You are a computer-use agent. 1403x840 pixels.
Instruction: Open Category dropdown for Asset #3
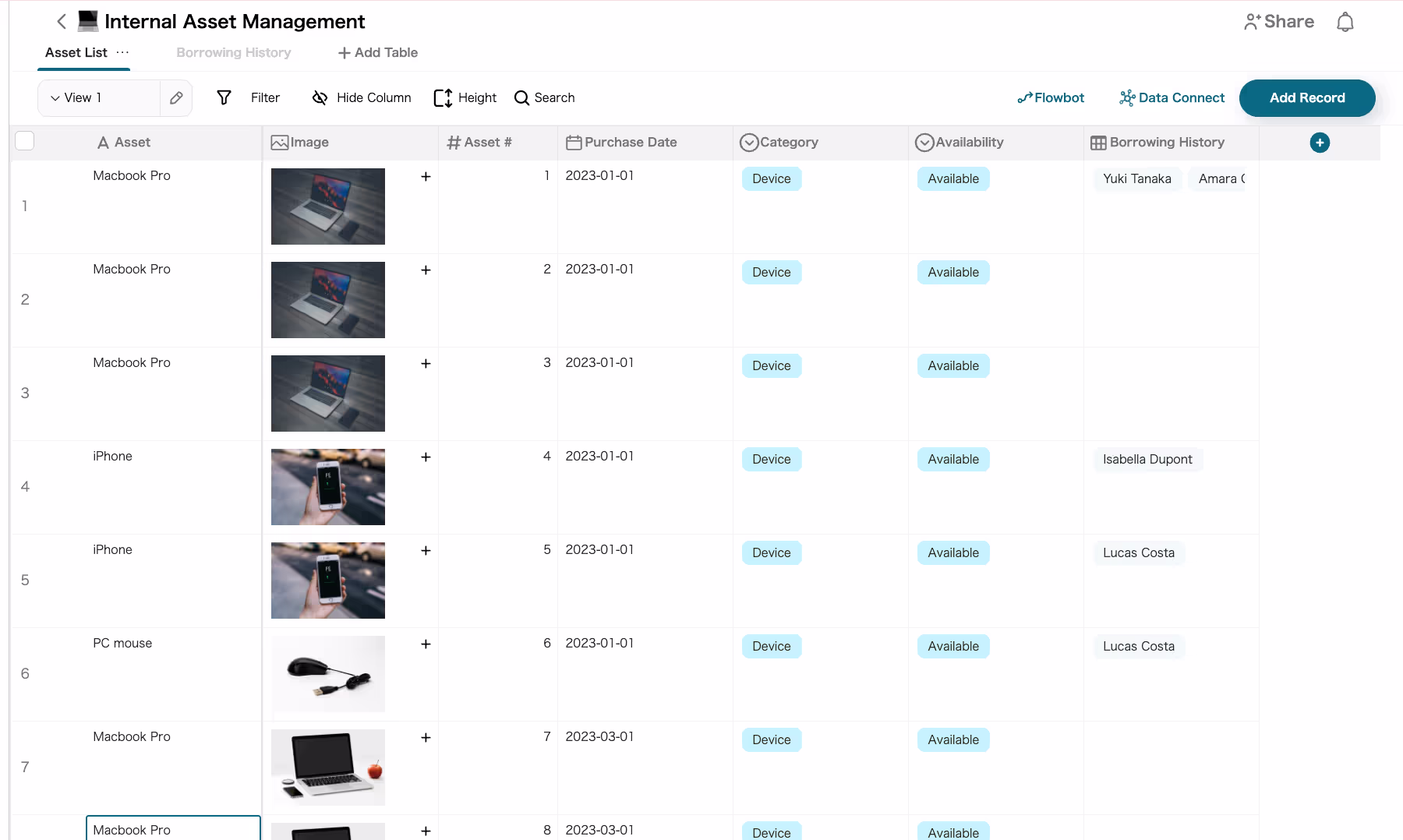[772, 365]
